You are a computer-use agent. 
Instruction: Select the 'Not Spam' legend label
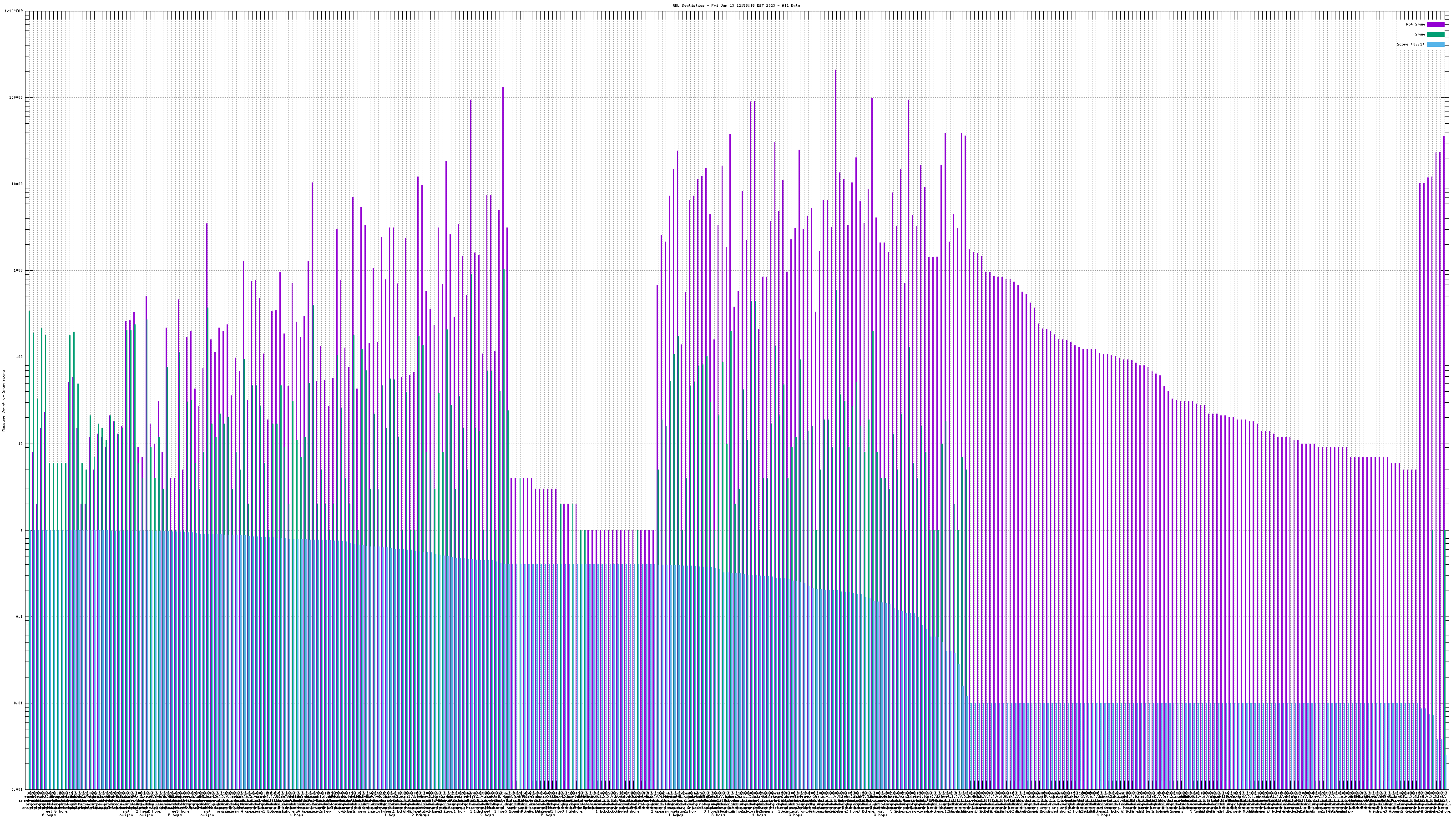pyautogui.click(x=1416, y=24)
